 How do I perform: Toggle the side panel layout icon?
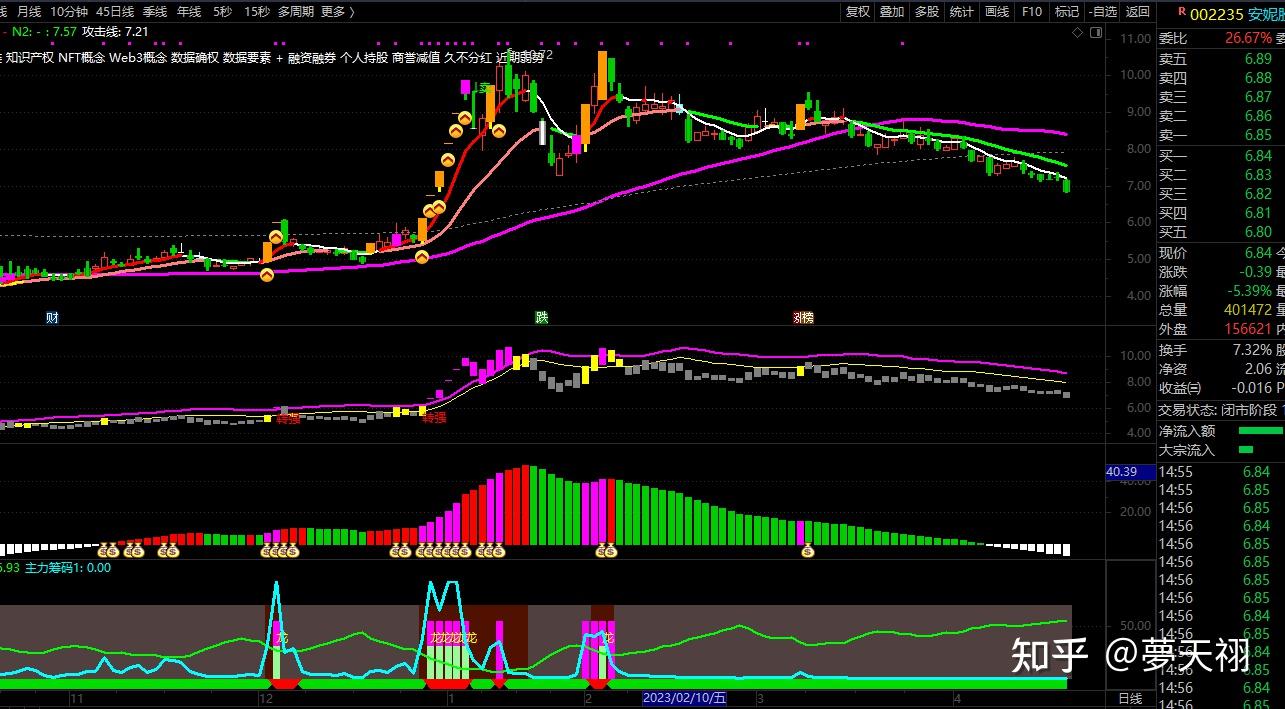click(x=1097, y=32)
